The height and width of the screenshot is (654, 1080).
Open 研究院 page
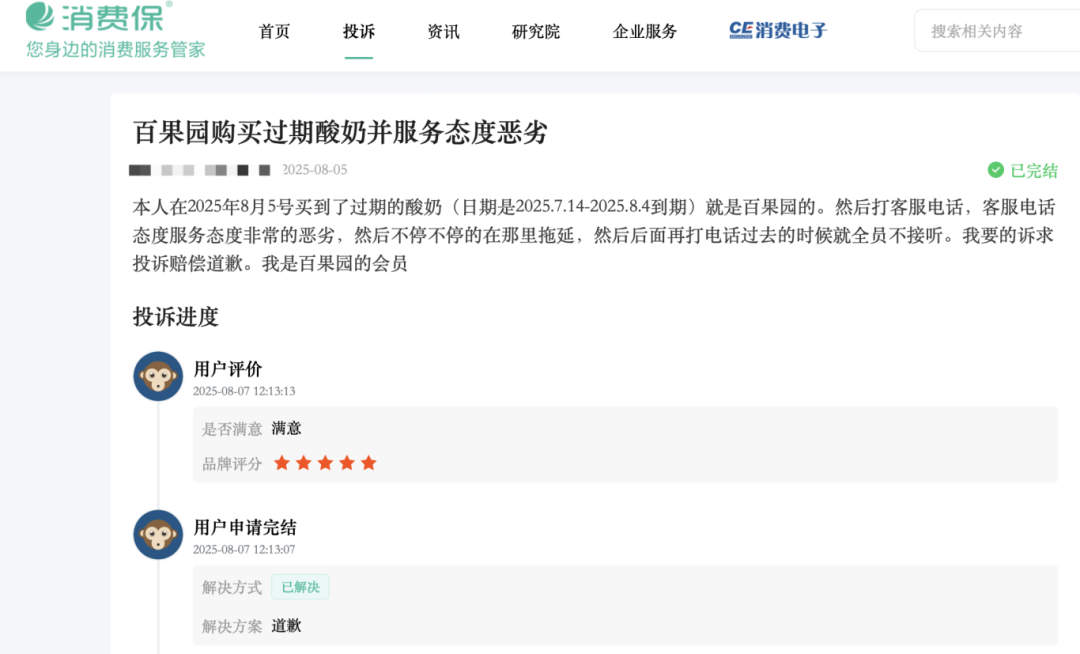click(x=536, y=32)
